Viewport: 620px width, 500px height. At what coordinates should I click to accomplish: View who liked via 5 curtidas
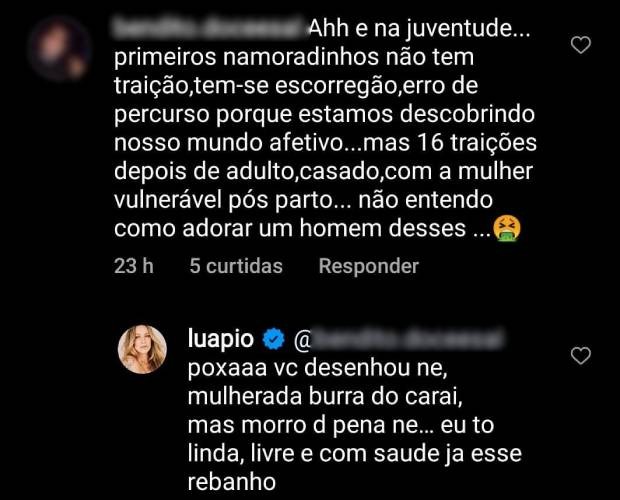(236, 266)
